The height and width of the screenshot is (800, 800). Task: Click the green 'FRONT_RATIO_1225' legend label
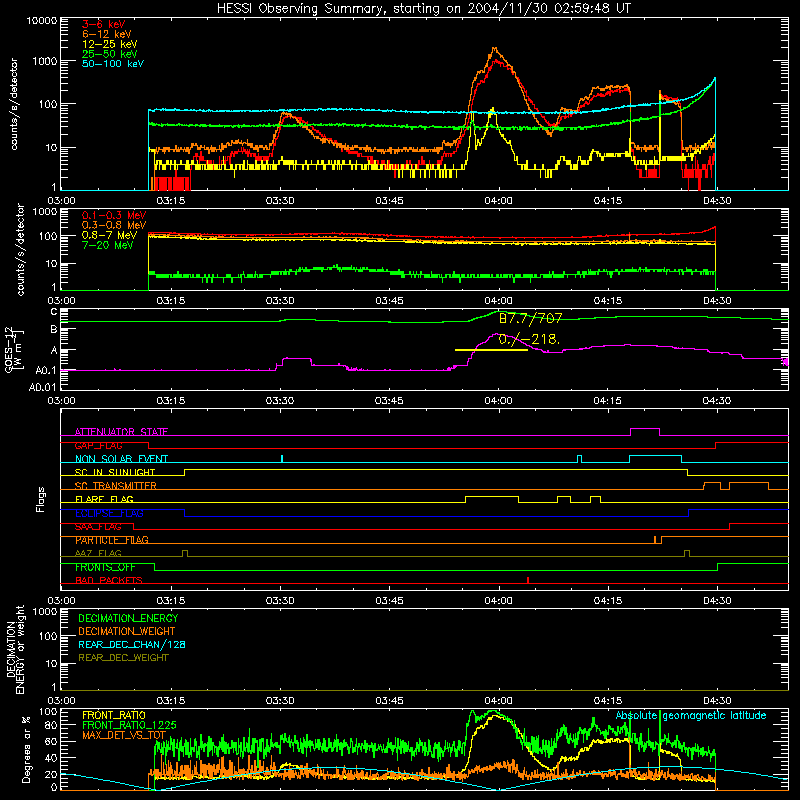point(129,725)
